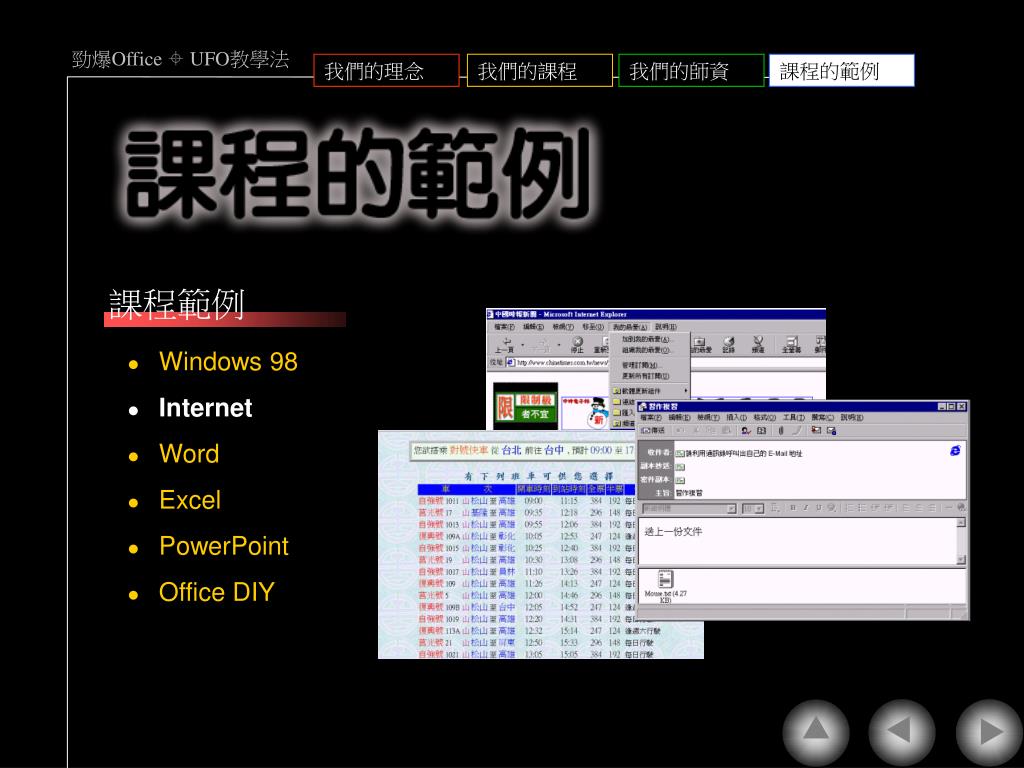Click the mail body scrollbar down arrow

coord(961,560)
